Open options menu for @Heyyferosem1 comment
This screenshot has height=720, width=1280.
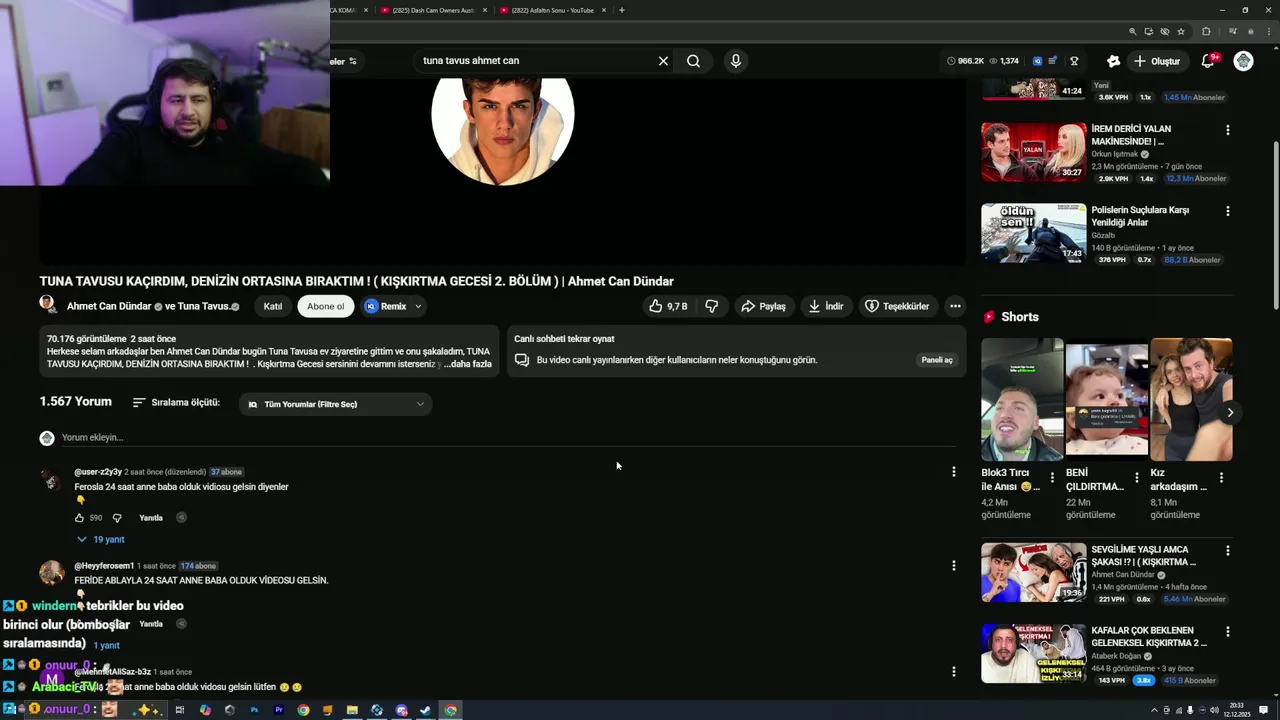click(x=954, y=565)
